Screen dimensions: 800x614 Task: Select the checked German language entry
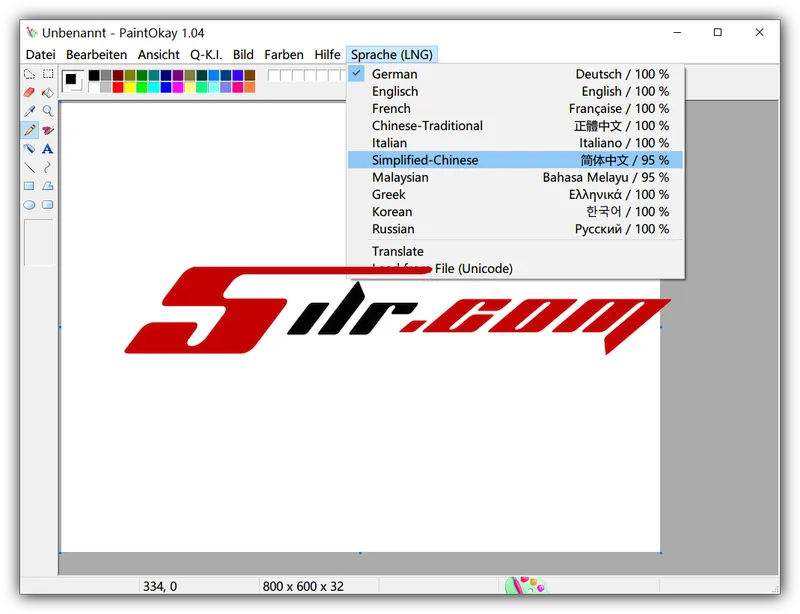pos(515,74)
